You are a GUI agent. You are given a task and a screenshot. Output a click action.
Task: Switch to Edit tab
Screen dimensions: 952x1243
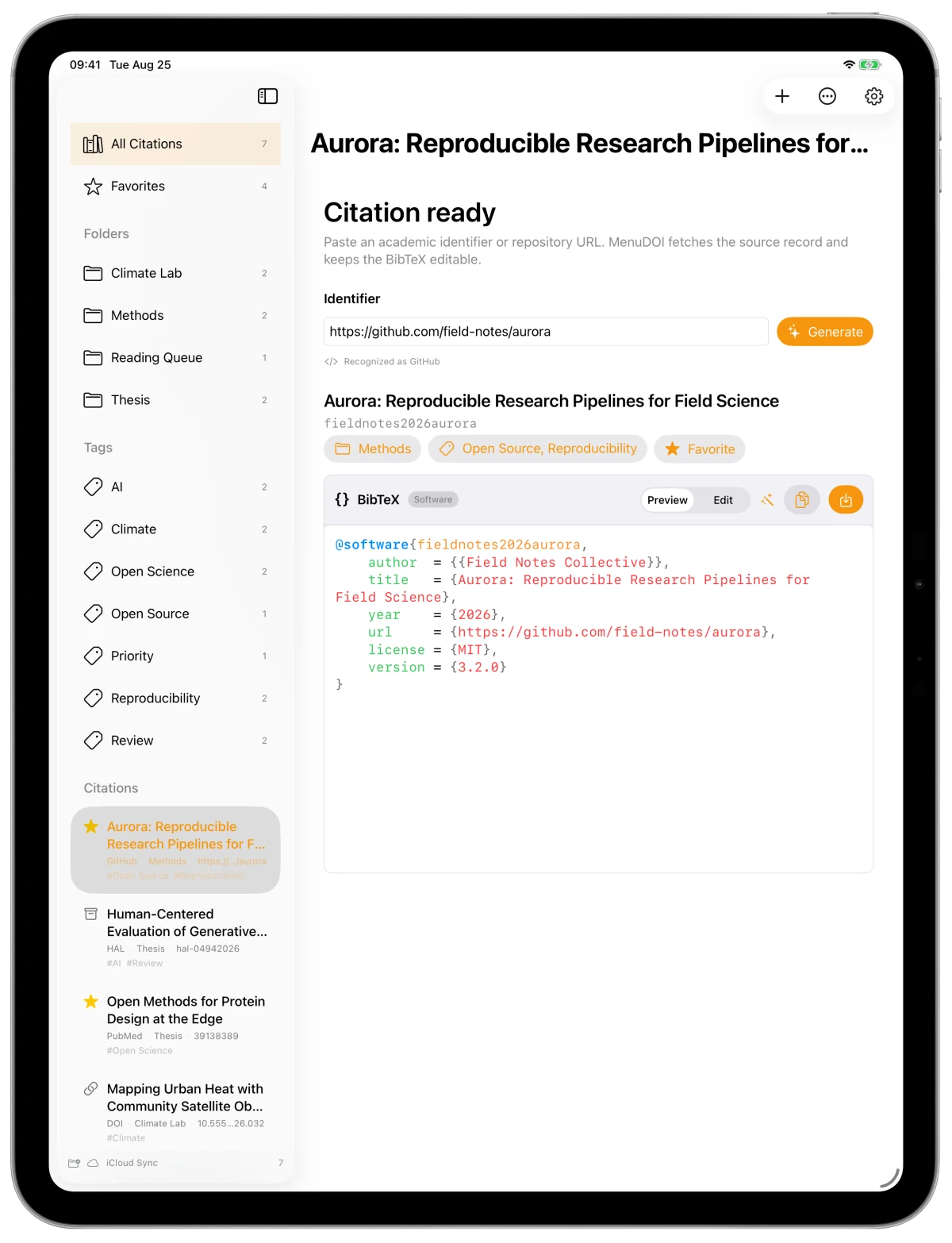click(723, 500)
